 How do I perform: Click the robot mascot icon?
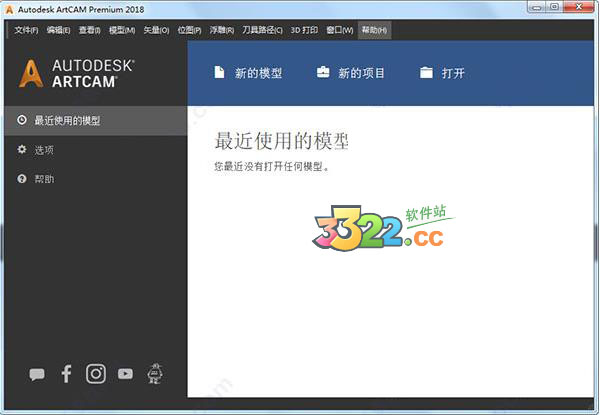[x=155, y=373]
